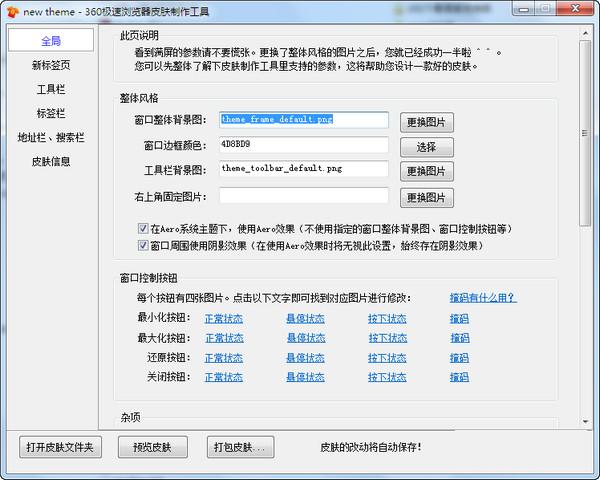600x480 pixels.
Task: Minimize the skin tool window
Action: click(524, 8)
